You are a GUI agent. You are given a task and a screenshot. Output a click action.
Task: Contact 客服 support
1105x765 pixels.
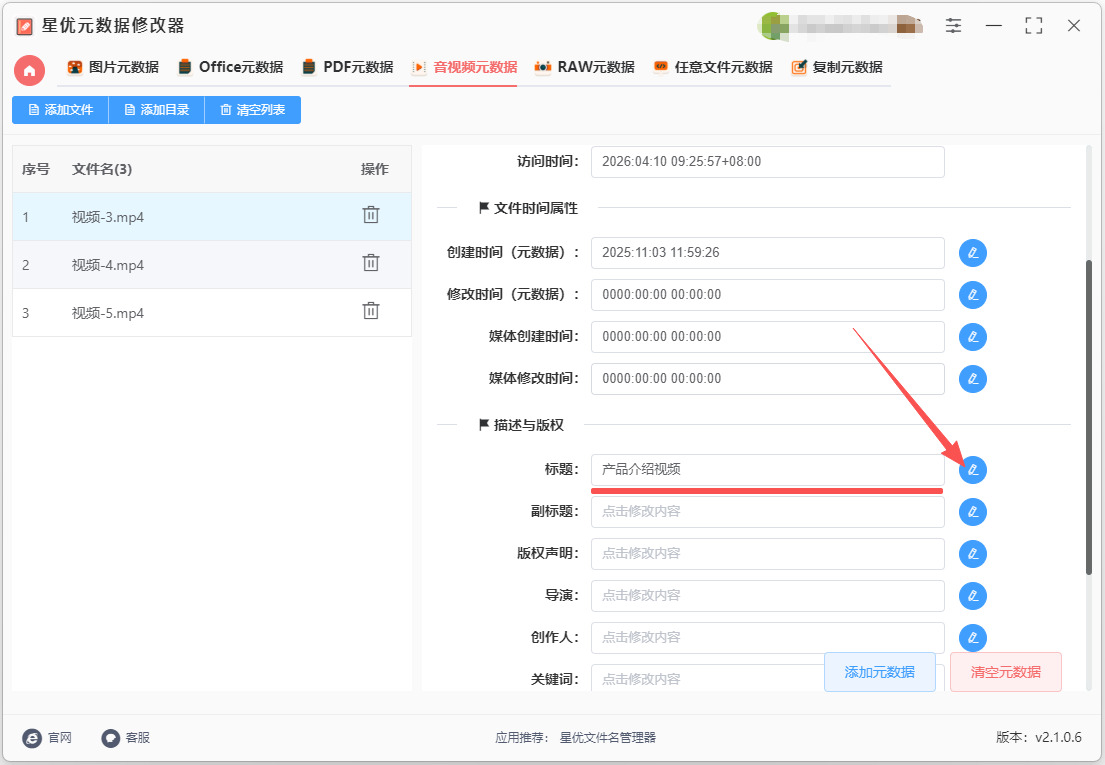(x=125, y=738)
